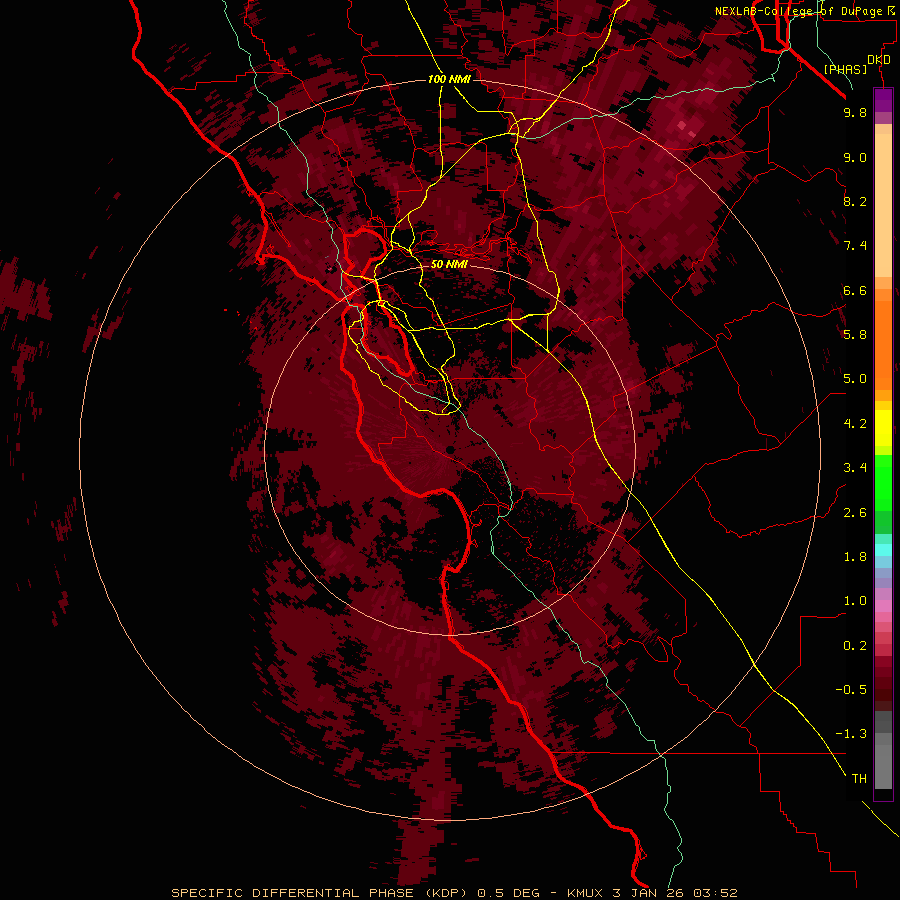Click the 5.8 value on color scale
Viewport: 900px width, 900px height.
pyautogui.click(x=855, y=334)
